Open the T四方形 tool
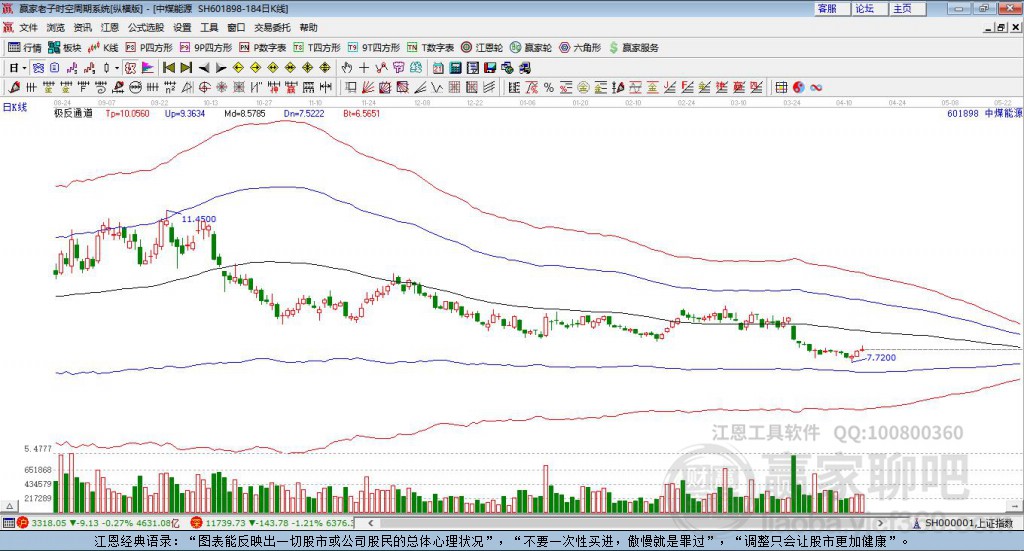This screenshot has height=551, width=1024. coord(317,48)
